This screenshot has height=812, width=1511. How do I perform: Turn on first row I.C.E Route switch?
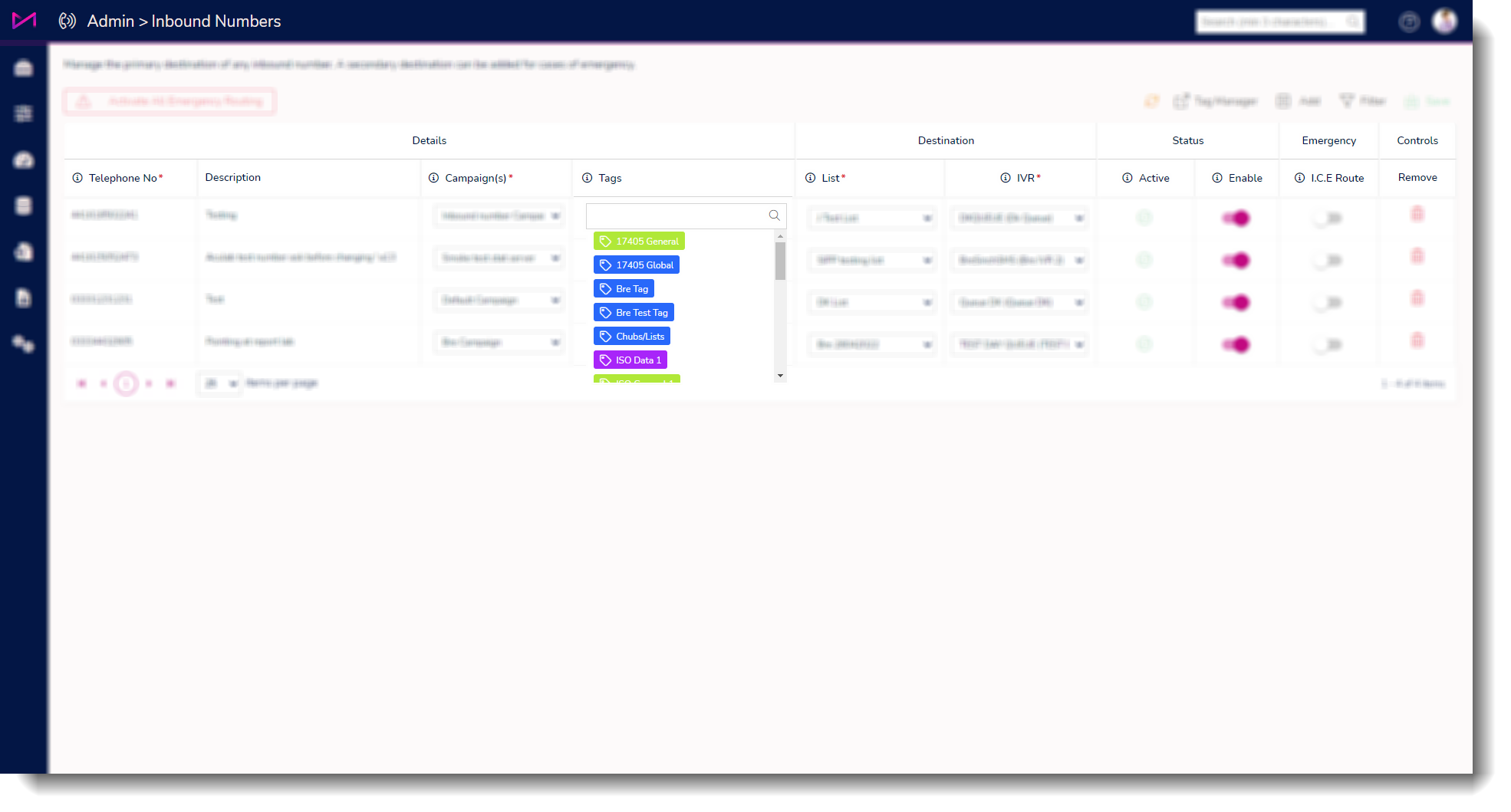(1327, 219)
